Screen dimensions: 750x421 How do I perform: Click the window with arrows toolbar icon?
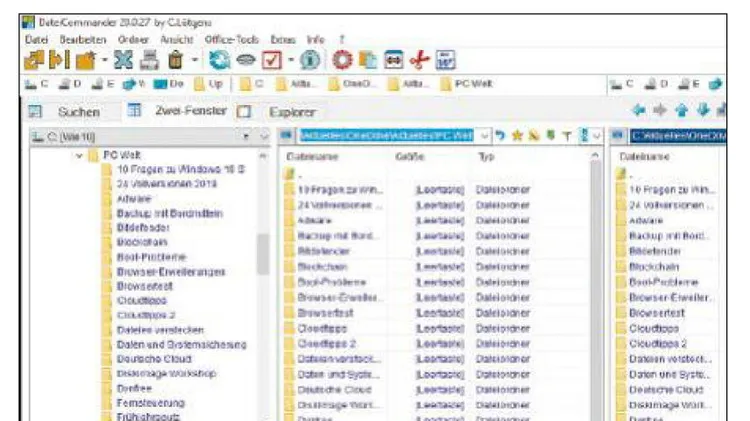pyautogui.click(x=394, y=60)
